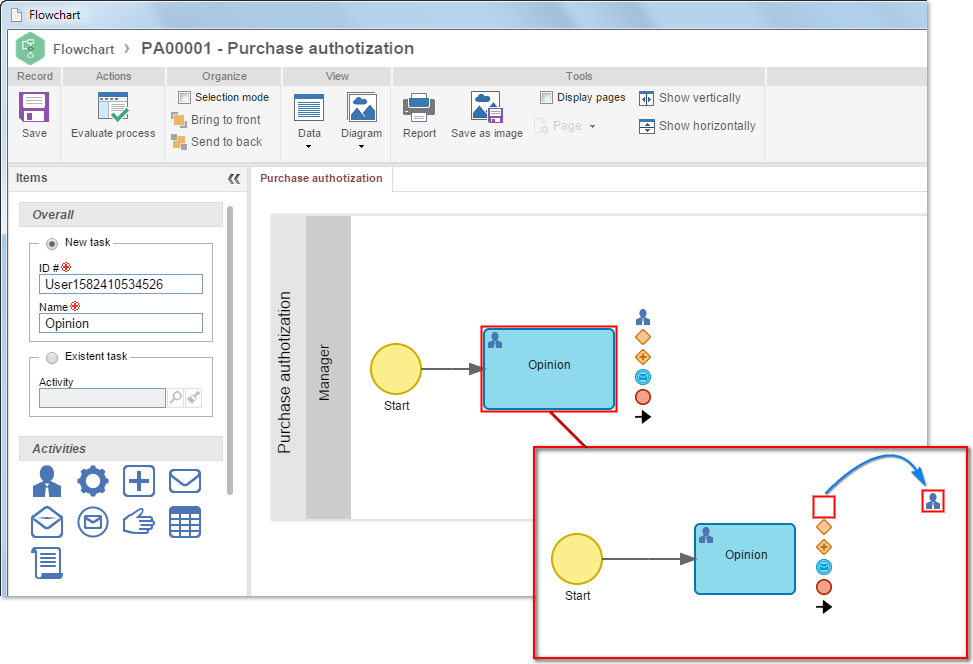This screenshot has width=973, height=664.
Task: Tick the Display pages checkbox
Action: pyautogui.click(x=546, y=97)
